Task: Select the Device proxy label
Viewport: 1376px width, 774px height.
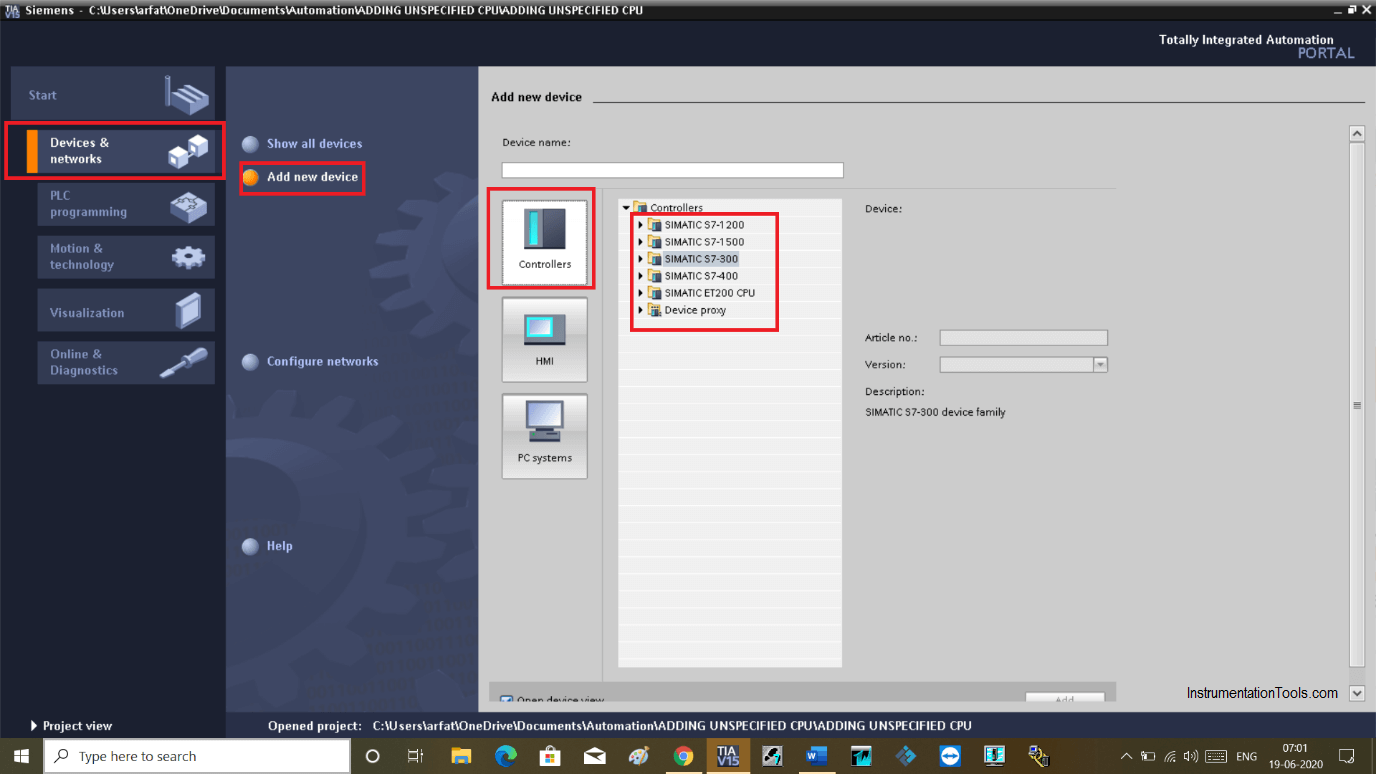Action: [695, 310]
